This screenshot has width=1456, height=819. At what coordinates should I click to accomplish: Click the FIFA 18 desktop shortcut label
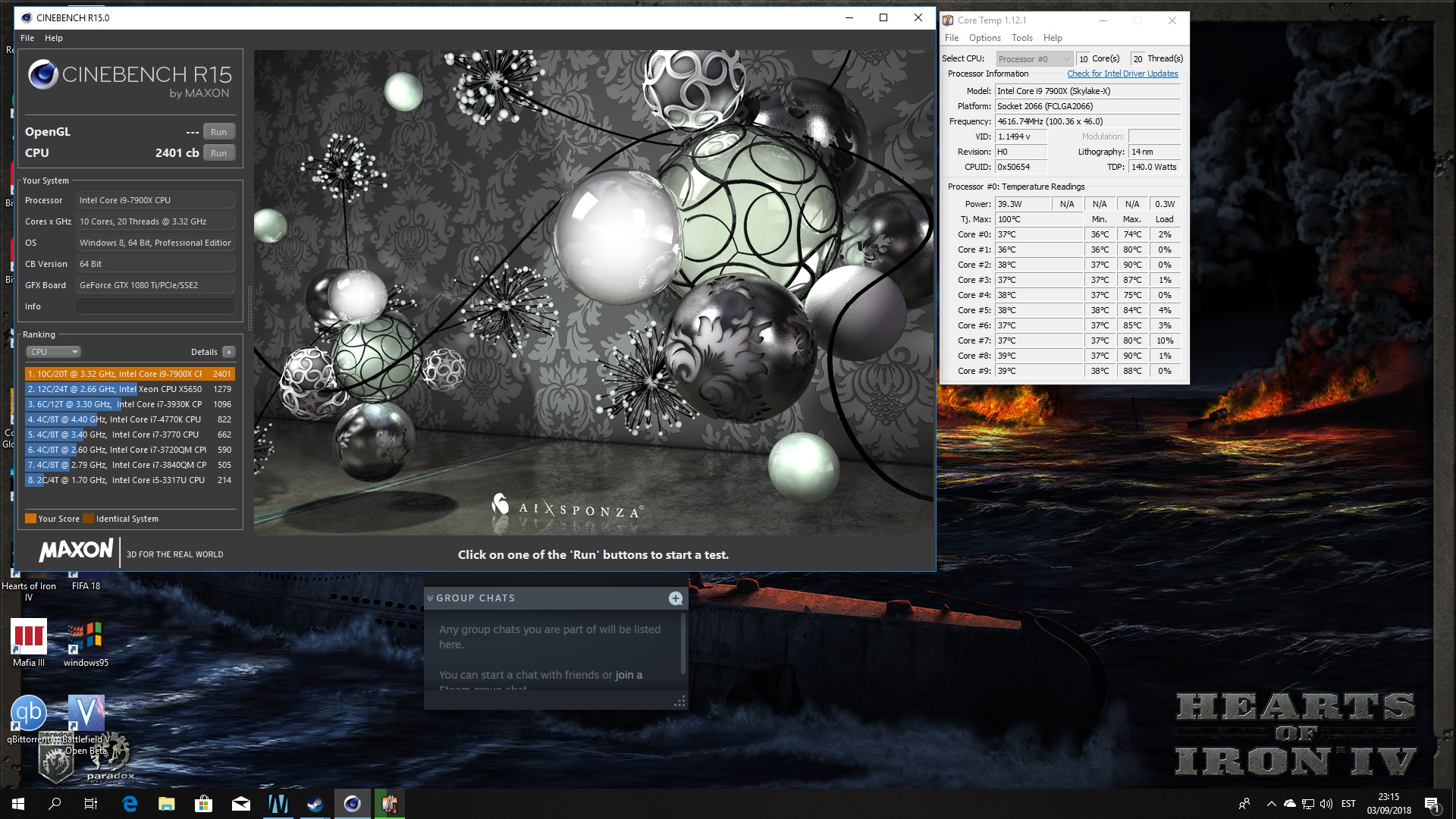click(86, 586)
